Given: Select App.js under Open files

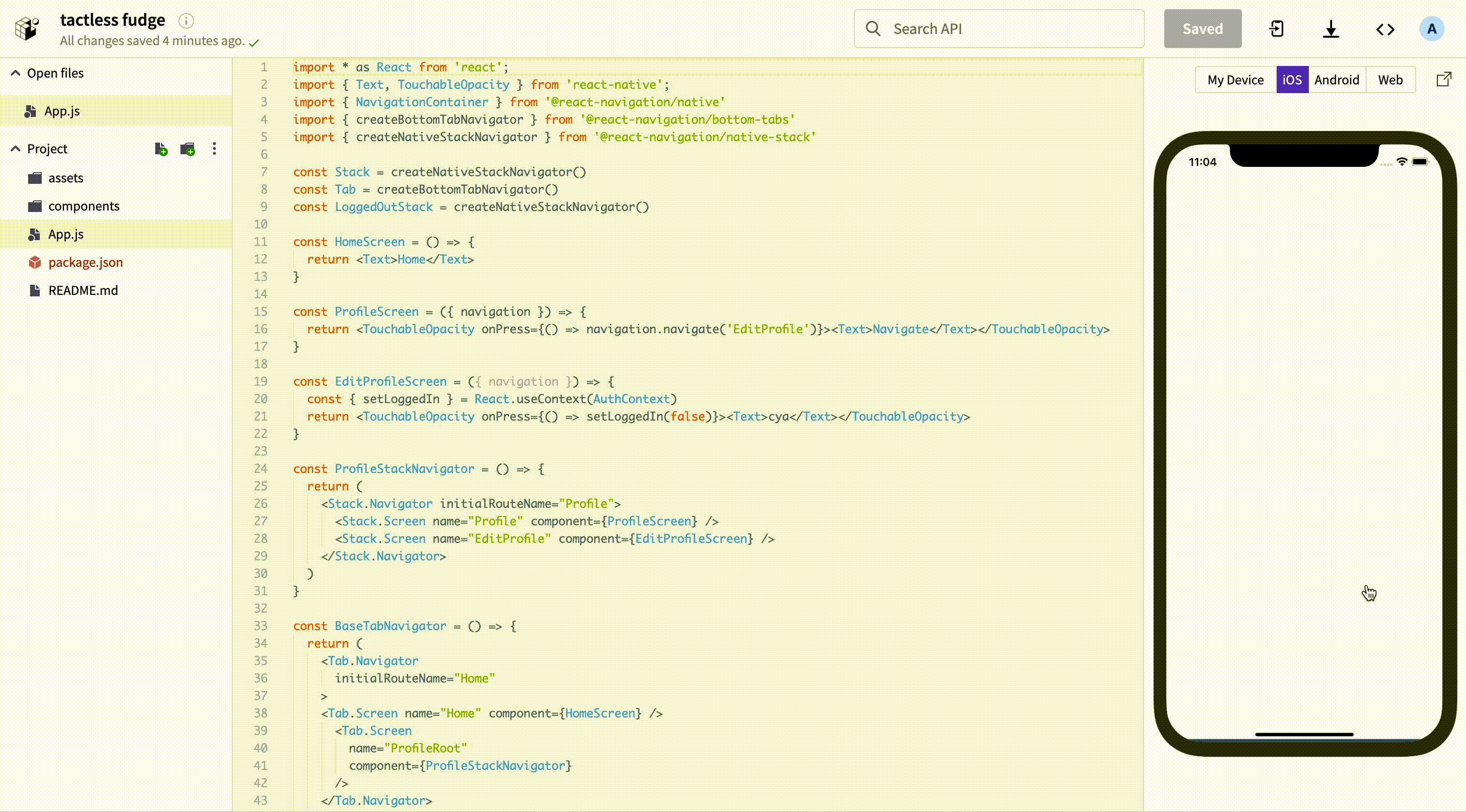Looking at the screenshot, I should point(116,111).
